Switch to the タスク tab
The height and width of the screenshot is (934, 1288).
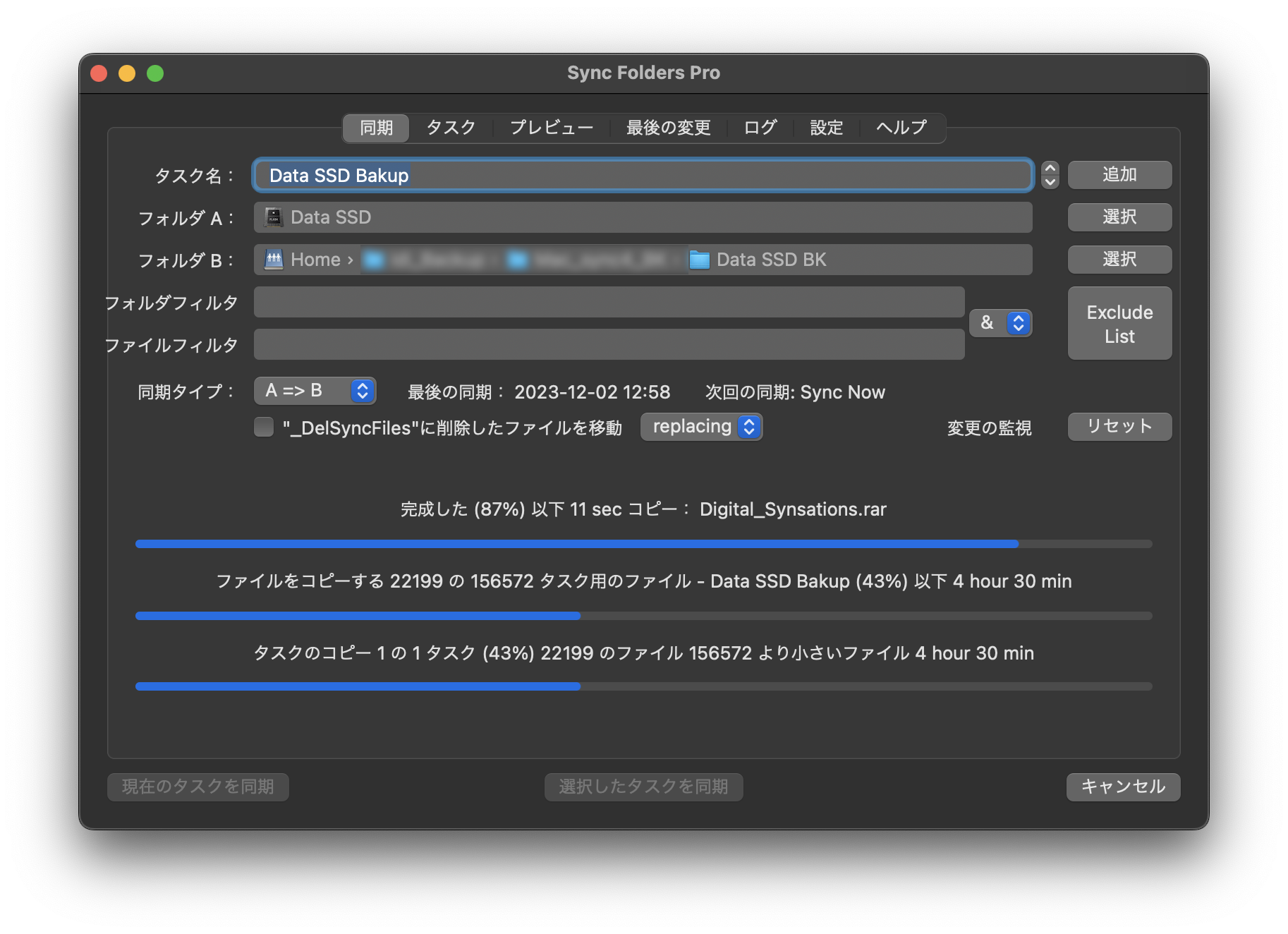point(450,128)
